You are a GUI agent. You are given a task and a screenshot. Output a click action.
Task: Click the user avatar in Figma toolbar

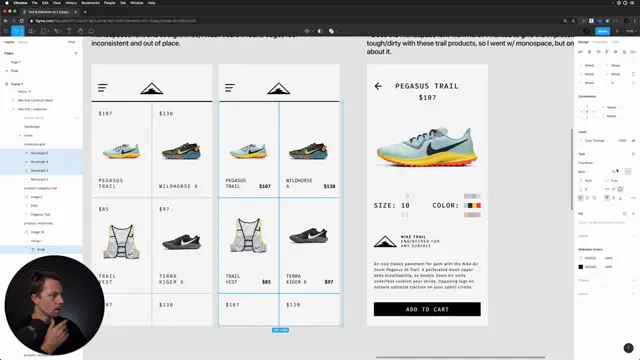coord(587,31)
